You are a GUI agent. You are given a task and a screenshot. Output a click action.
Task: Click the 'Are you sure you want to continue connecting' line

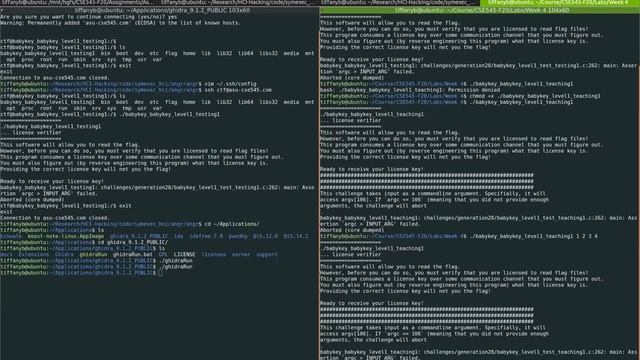coord(89,17)
